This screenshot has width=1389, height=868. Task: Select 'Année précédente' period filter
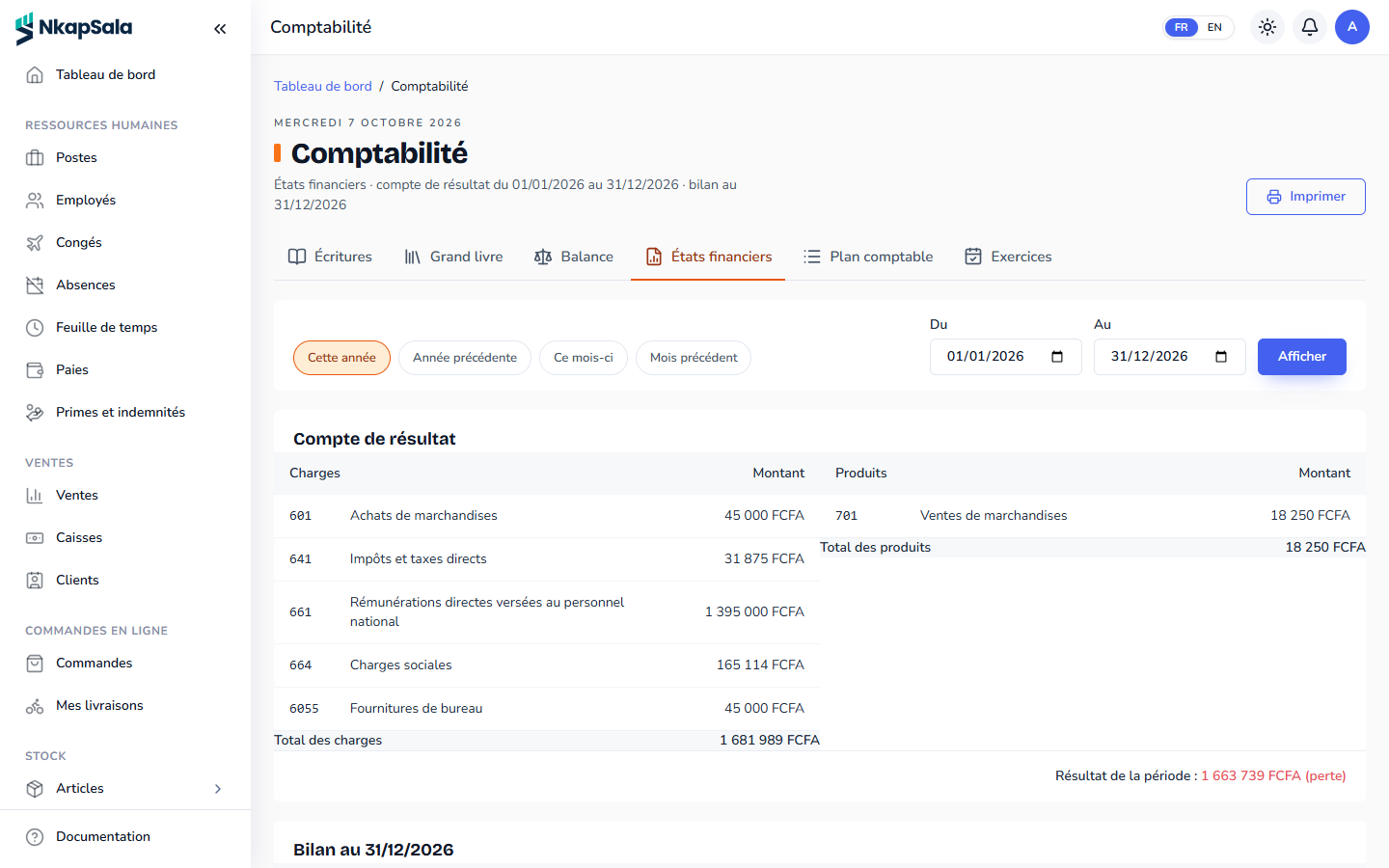tap(465, 358)
